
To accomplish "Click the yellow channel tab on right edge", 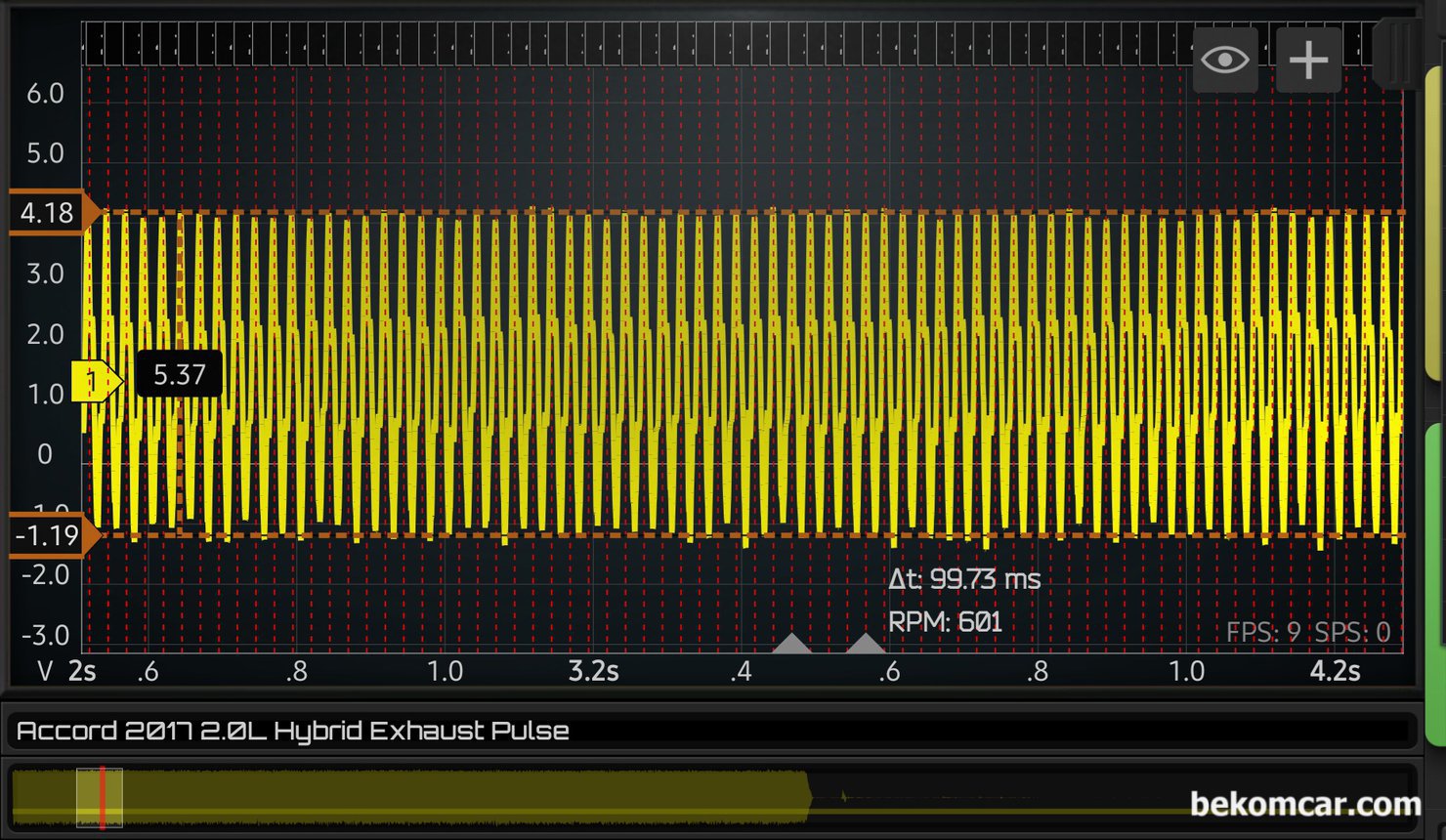I will click(1434, 225).
